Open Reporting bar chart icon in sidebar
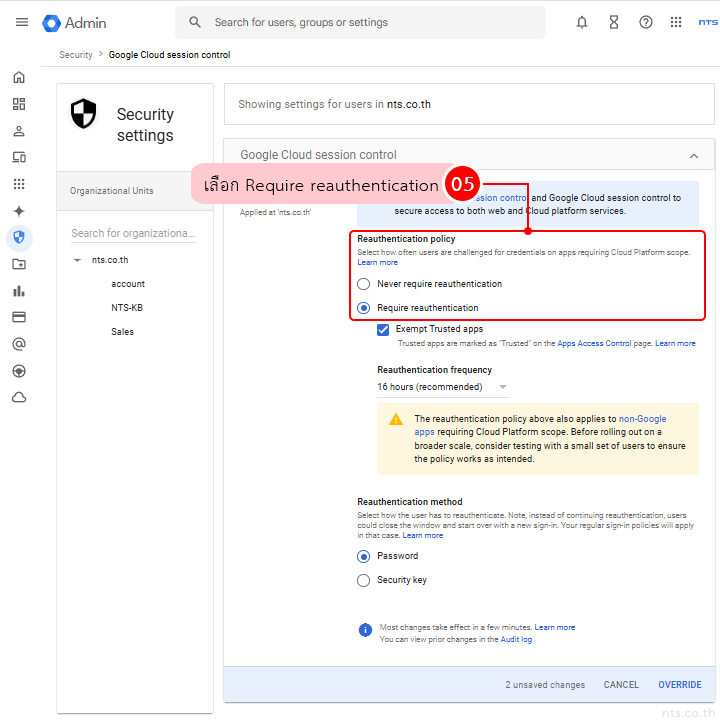The height and width of the screenshot is (722, 720). click(19, 291)
